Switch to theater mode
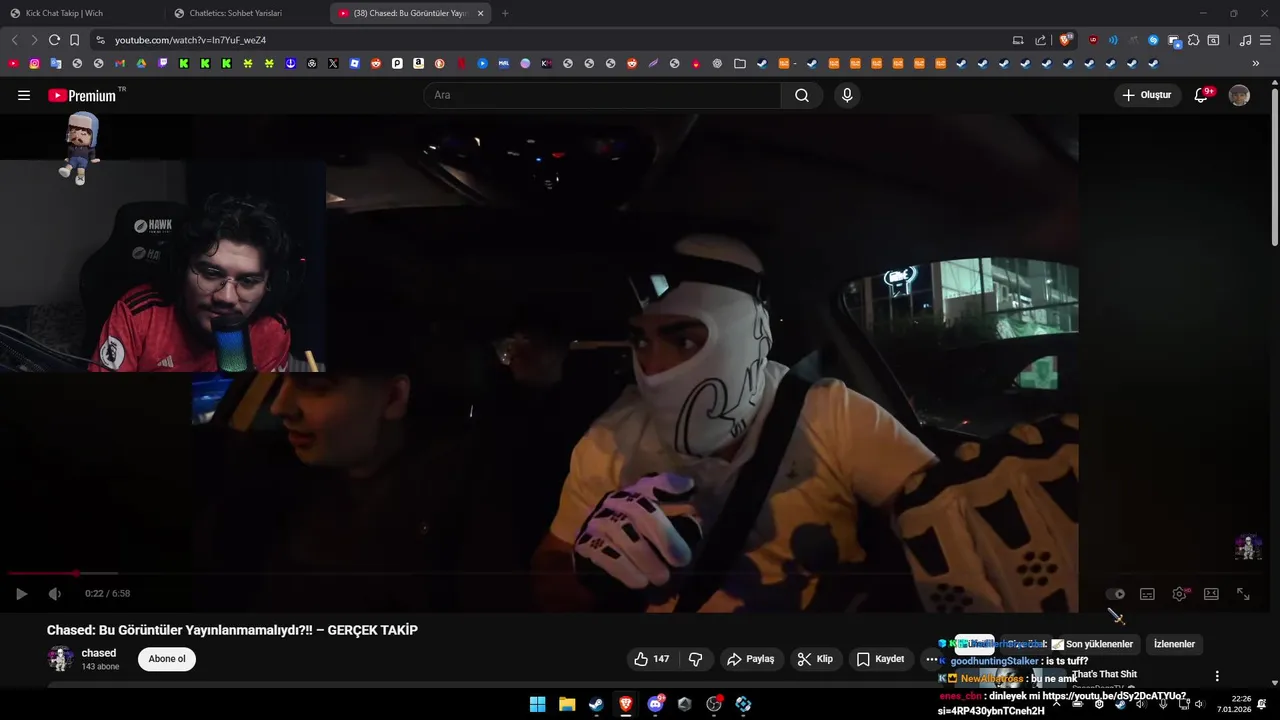The width and height of the screenshot is (1280, 720). coord(1211,594)
